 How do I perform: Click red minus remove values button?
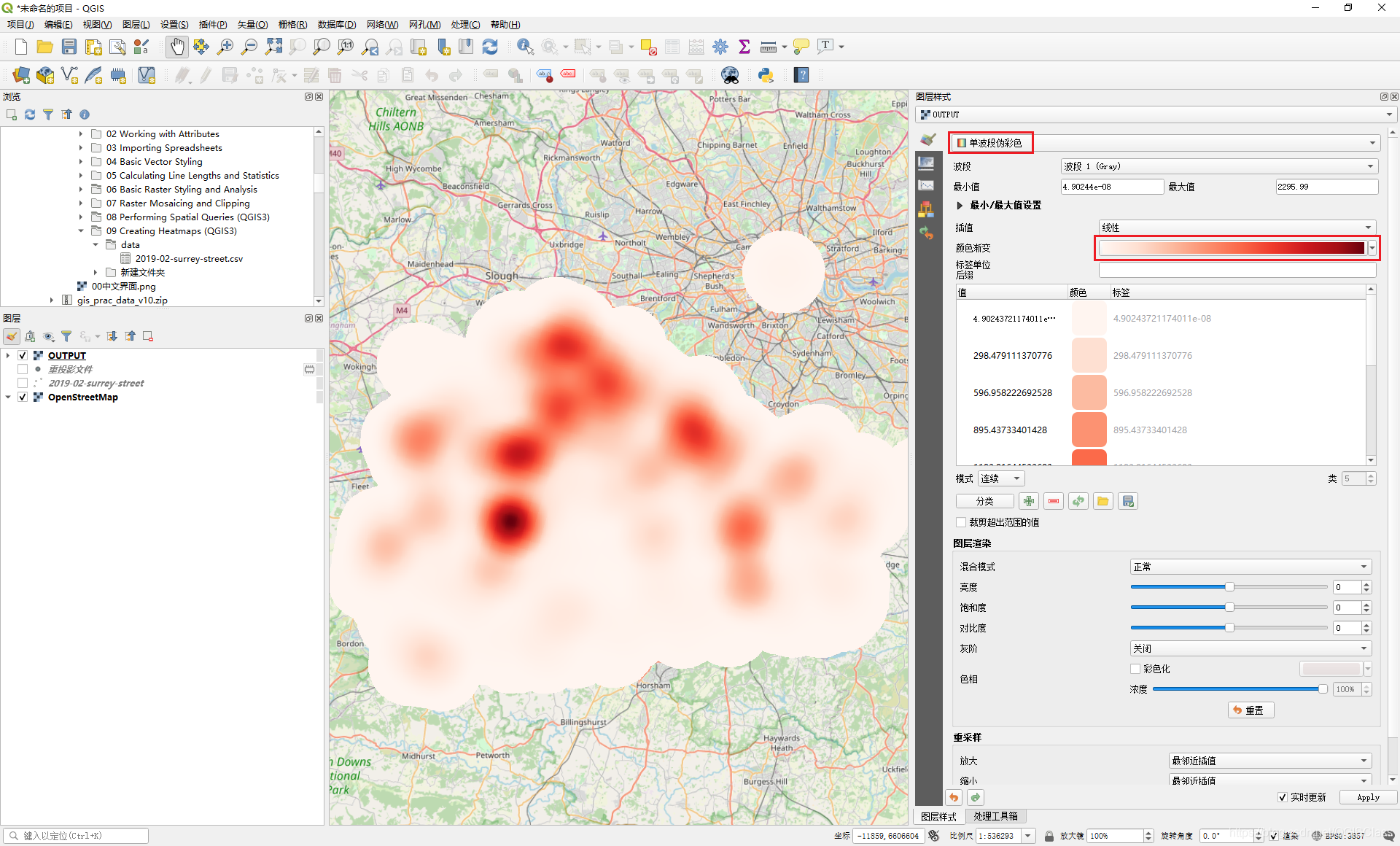(1053, 501)
